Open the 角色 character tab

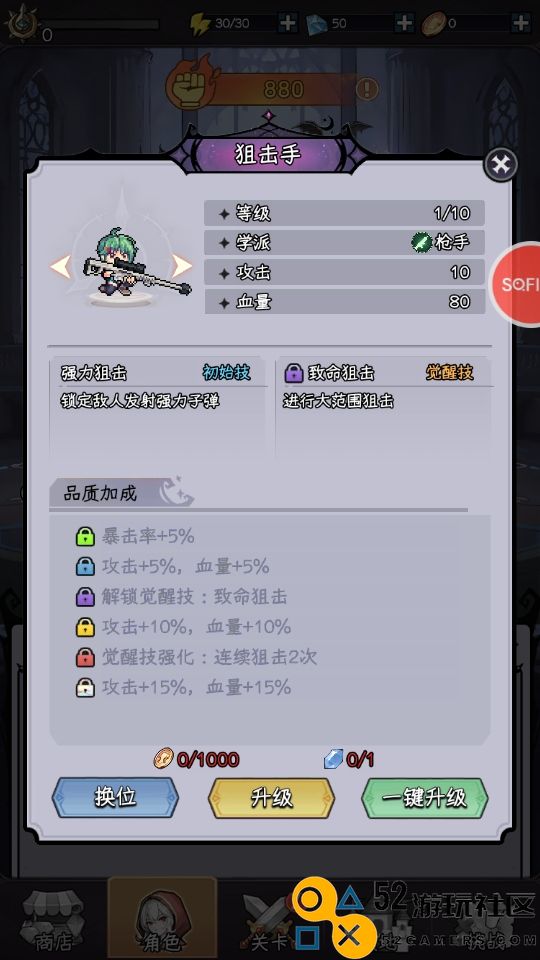point(162,918)
